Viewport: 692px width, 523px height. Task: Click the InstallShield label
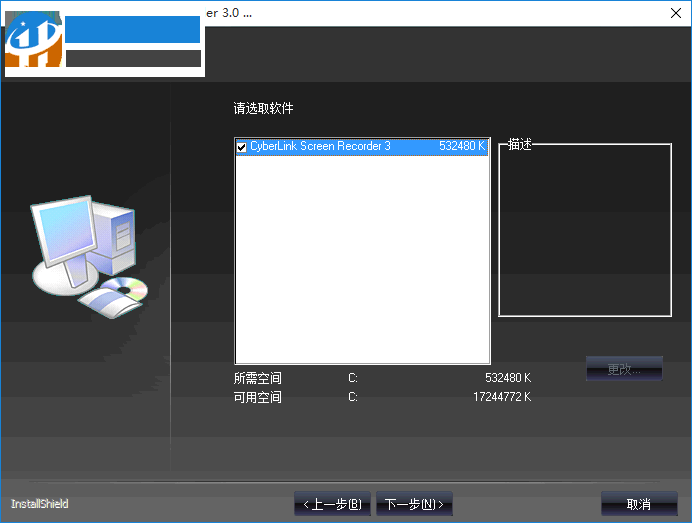[40, 504]
